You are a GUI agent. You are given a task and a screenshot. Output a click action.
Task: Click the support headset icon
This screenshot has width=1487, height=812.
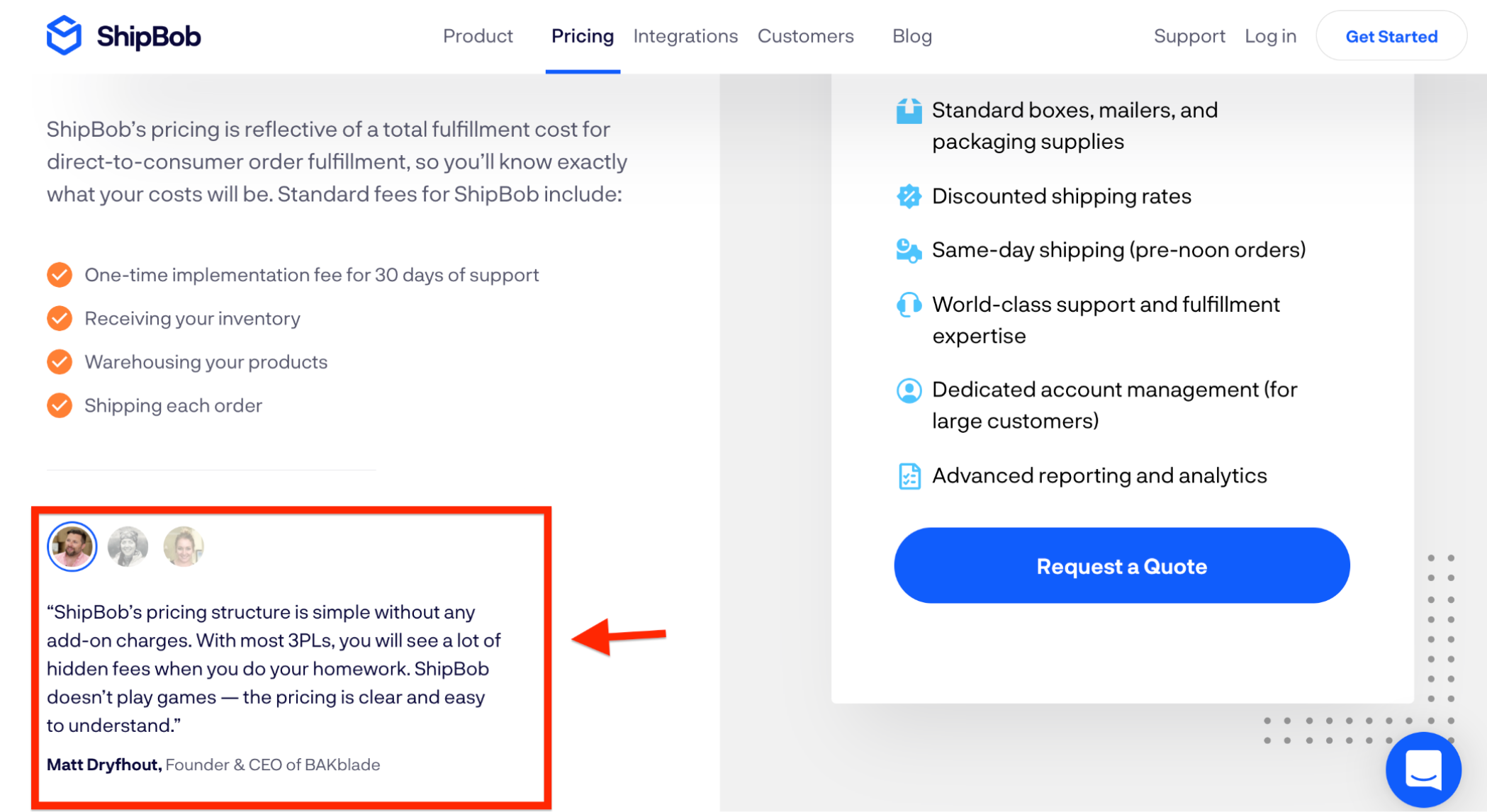point(909,305)
